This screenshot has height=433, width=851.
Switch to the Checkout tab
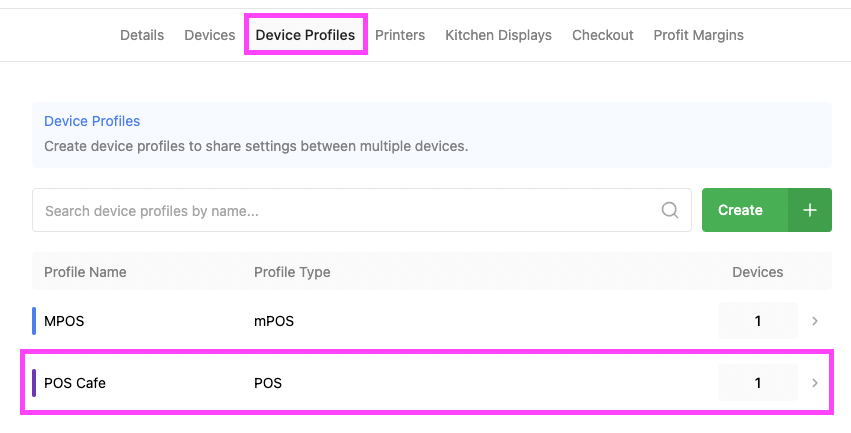click(602, 35)
